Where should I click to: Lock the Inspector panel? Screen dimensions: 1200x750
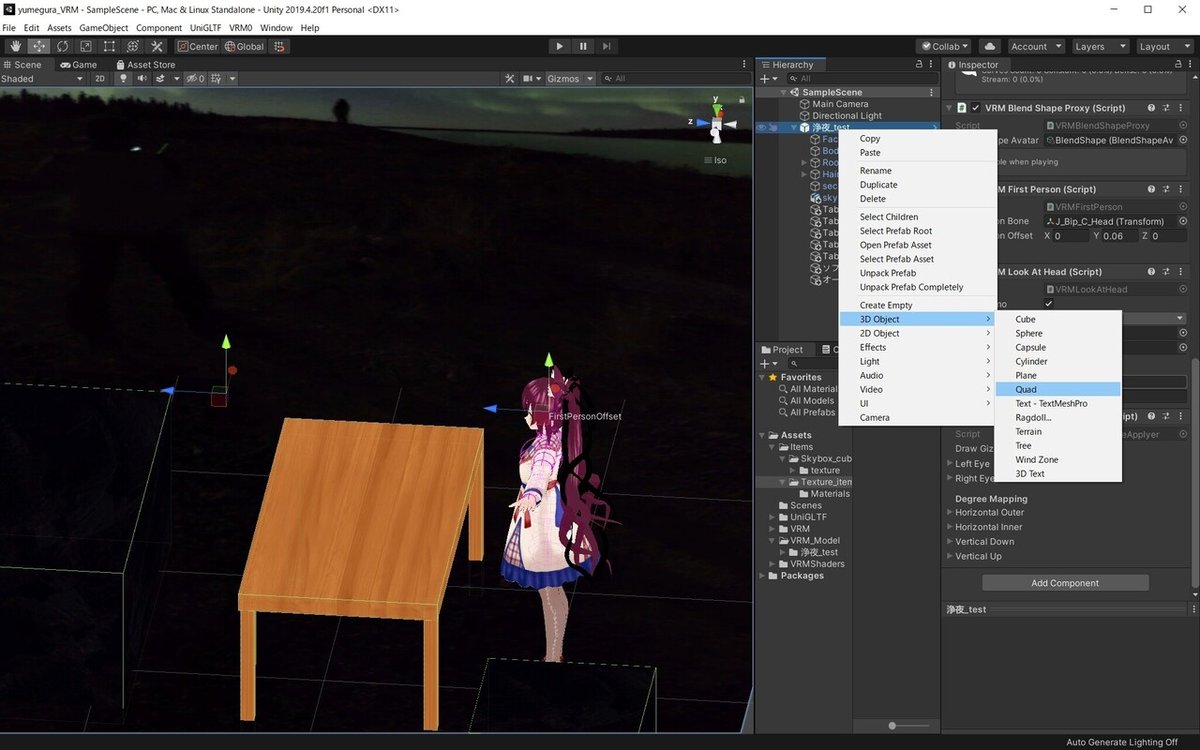tap(1180, 64)
